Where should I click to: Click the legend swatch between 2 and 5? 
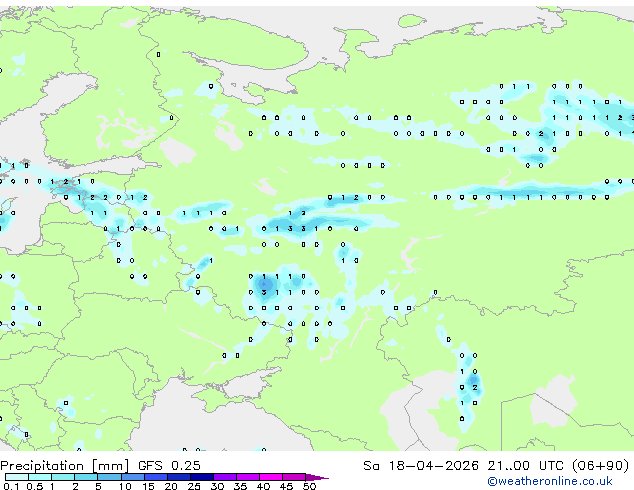(x=86, y=477)
